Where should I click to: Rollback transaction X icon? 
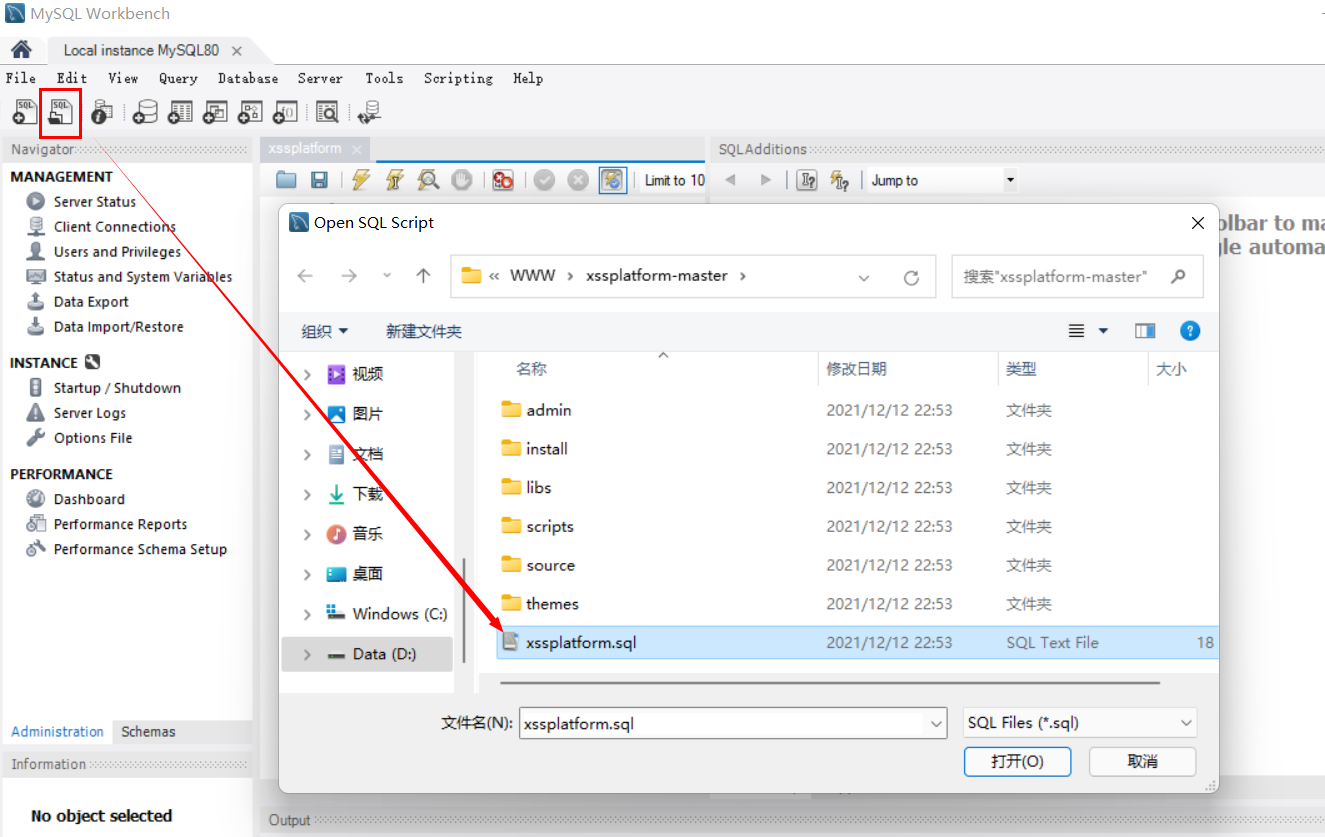578,180
